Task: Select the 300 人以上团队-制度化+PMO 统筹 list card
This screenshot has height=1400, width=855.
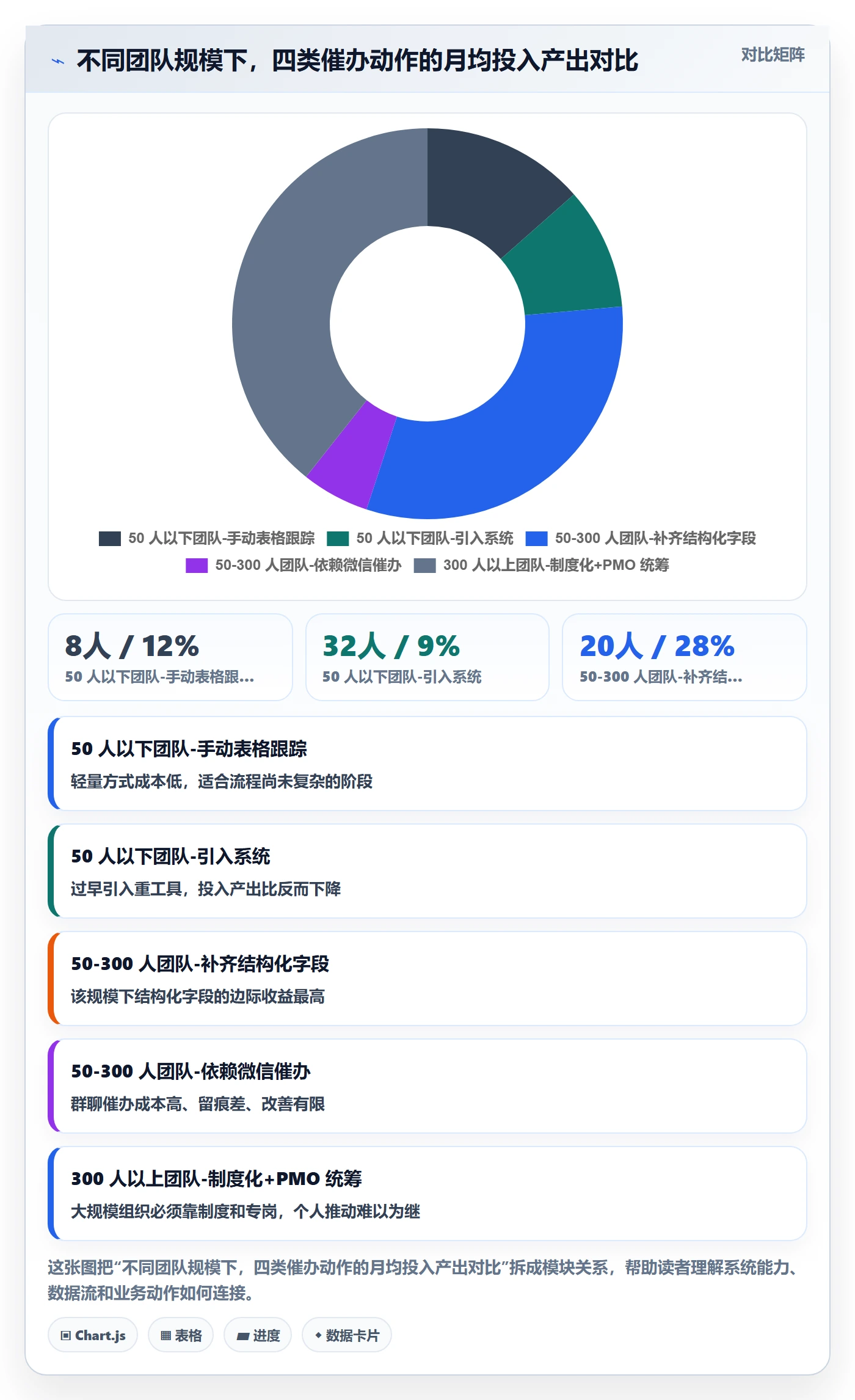Action: (428, 1194)
